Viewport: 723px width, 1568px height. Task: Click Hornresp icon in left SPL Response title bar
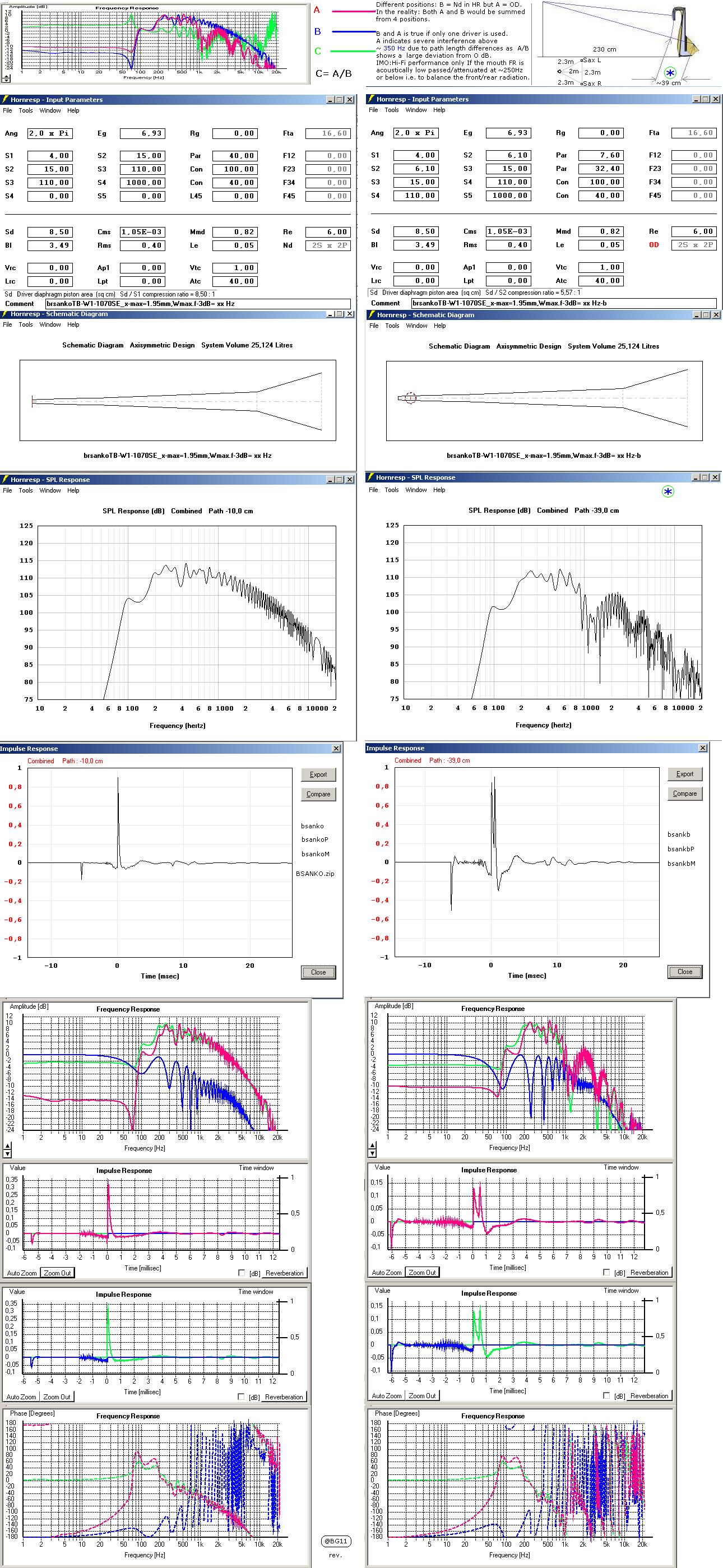coord(5,480)
